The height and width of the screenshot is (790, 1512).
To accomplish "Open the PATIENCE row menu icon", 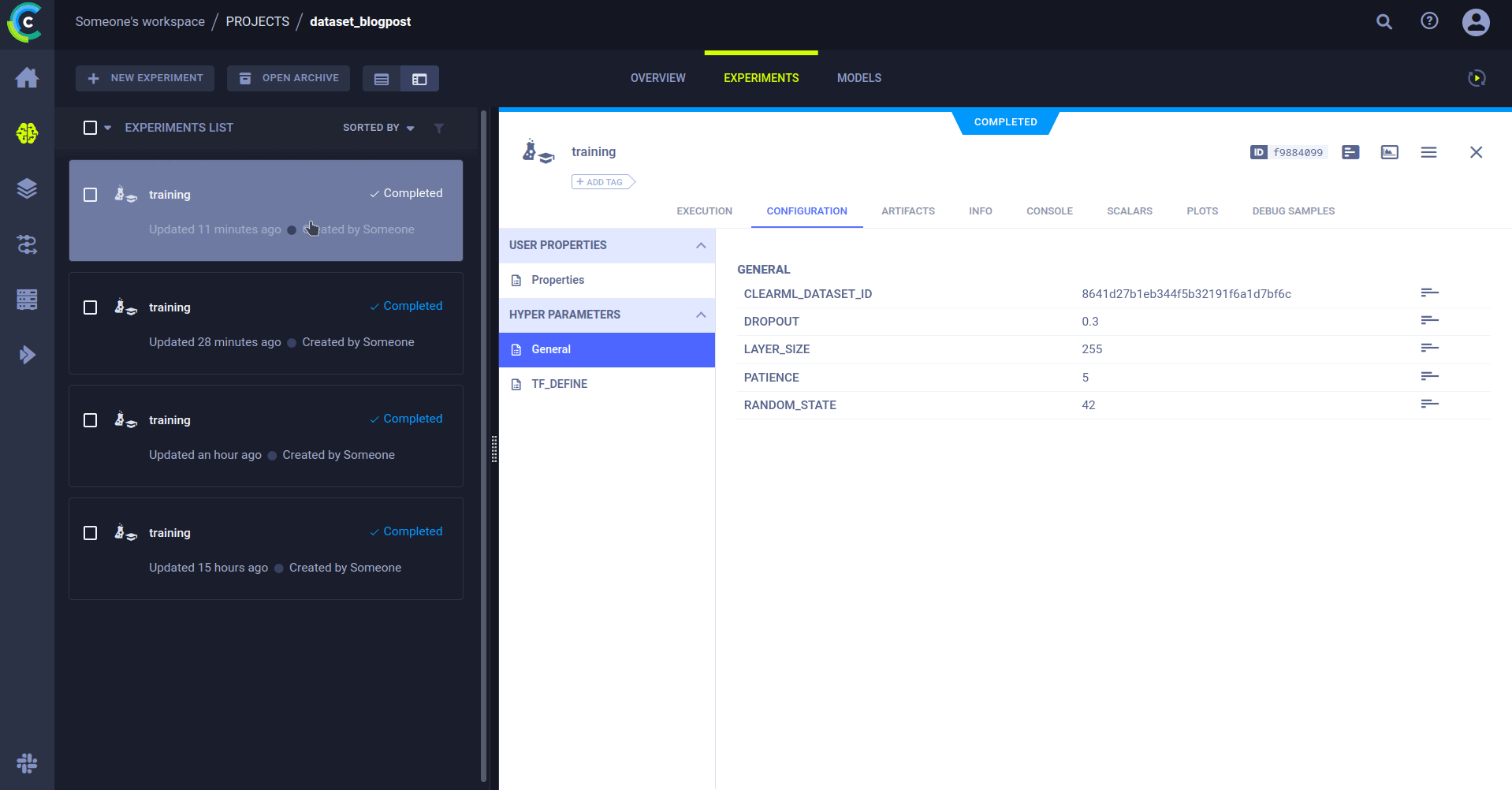I will click(x=1430, y=376).
